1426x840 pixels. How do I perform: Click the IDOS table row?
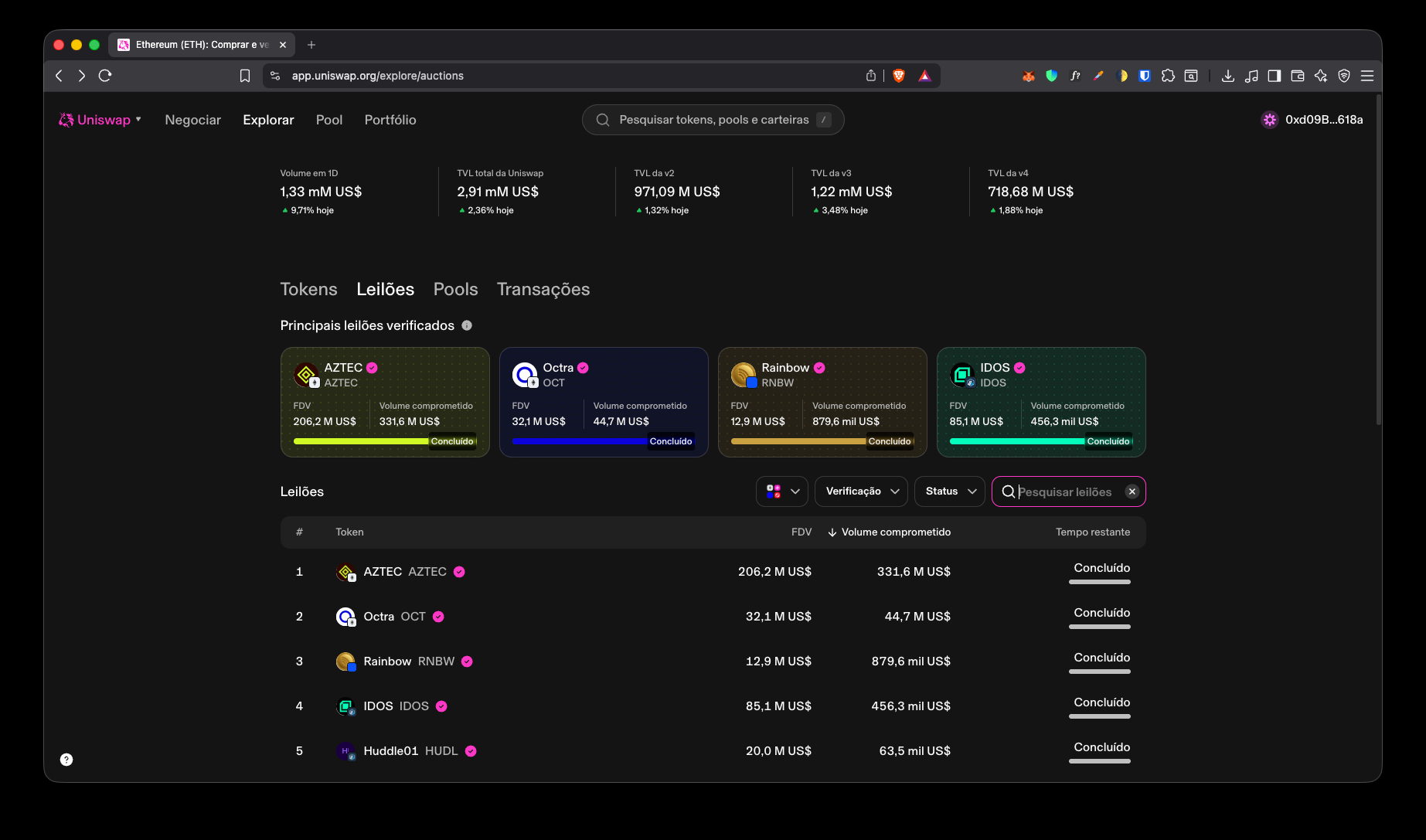713,706
